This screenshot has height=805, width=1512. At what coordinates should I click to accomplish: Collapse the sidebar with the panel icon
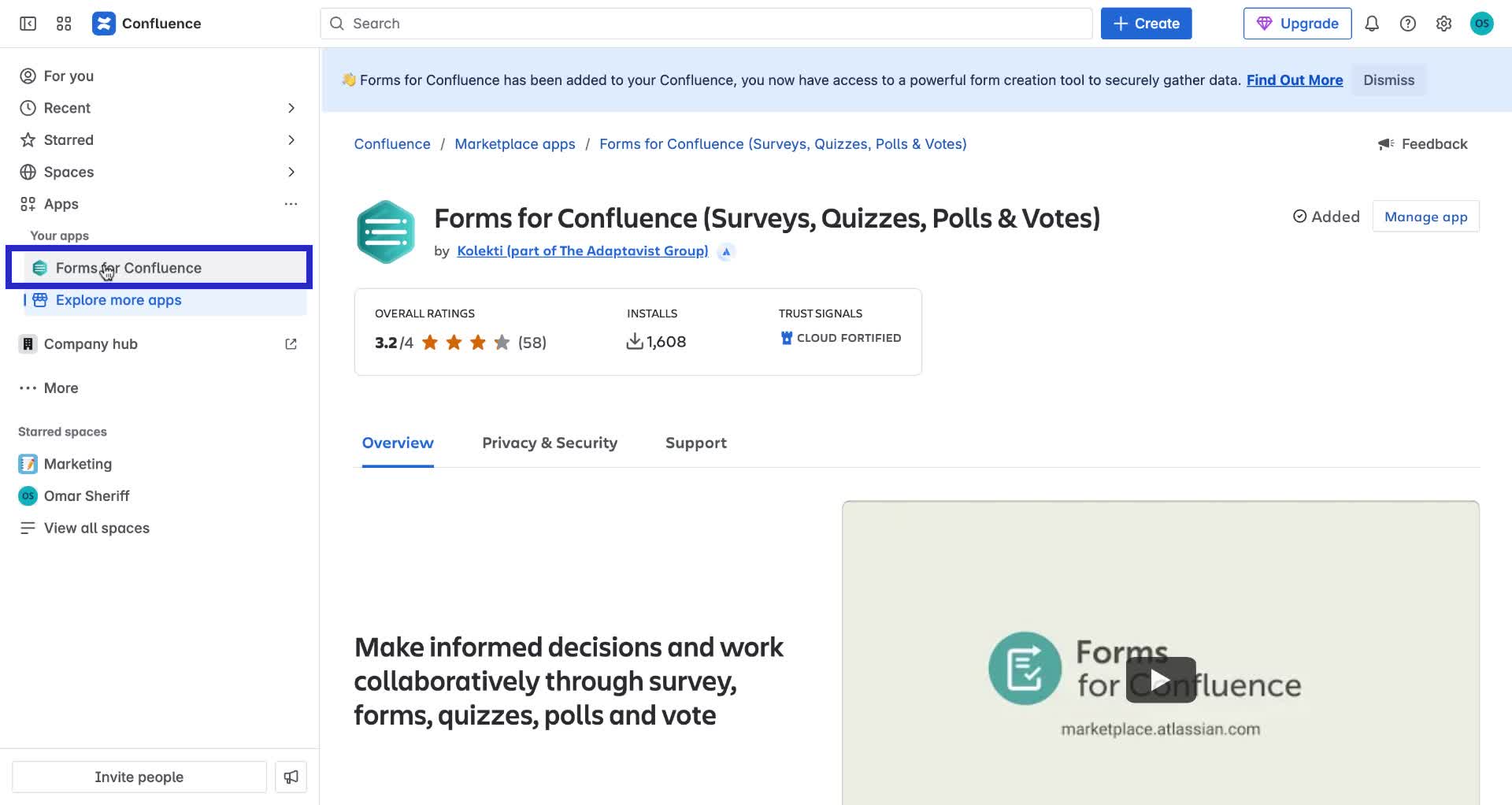[28, 24]
